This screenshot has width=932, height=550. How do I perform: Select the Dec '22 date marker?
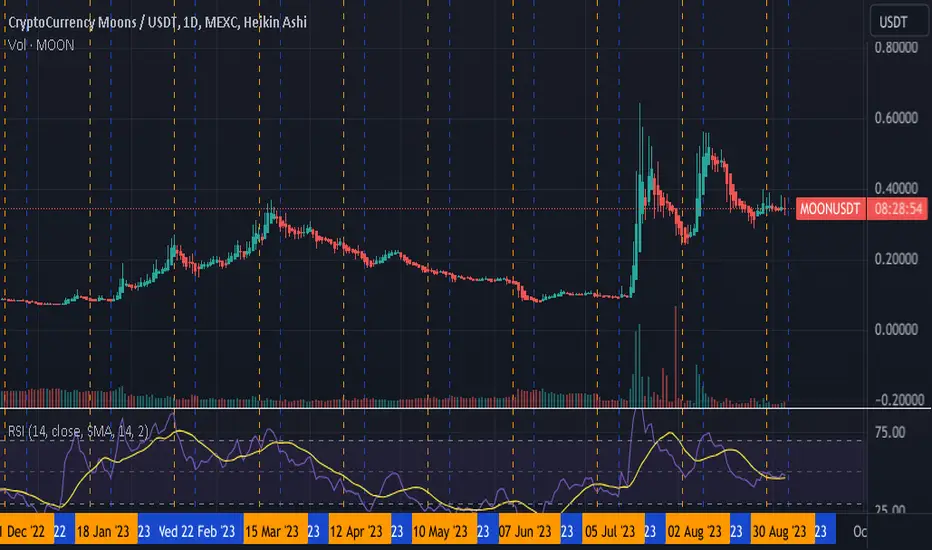click(x=25, y=531)
